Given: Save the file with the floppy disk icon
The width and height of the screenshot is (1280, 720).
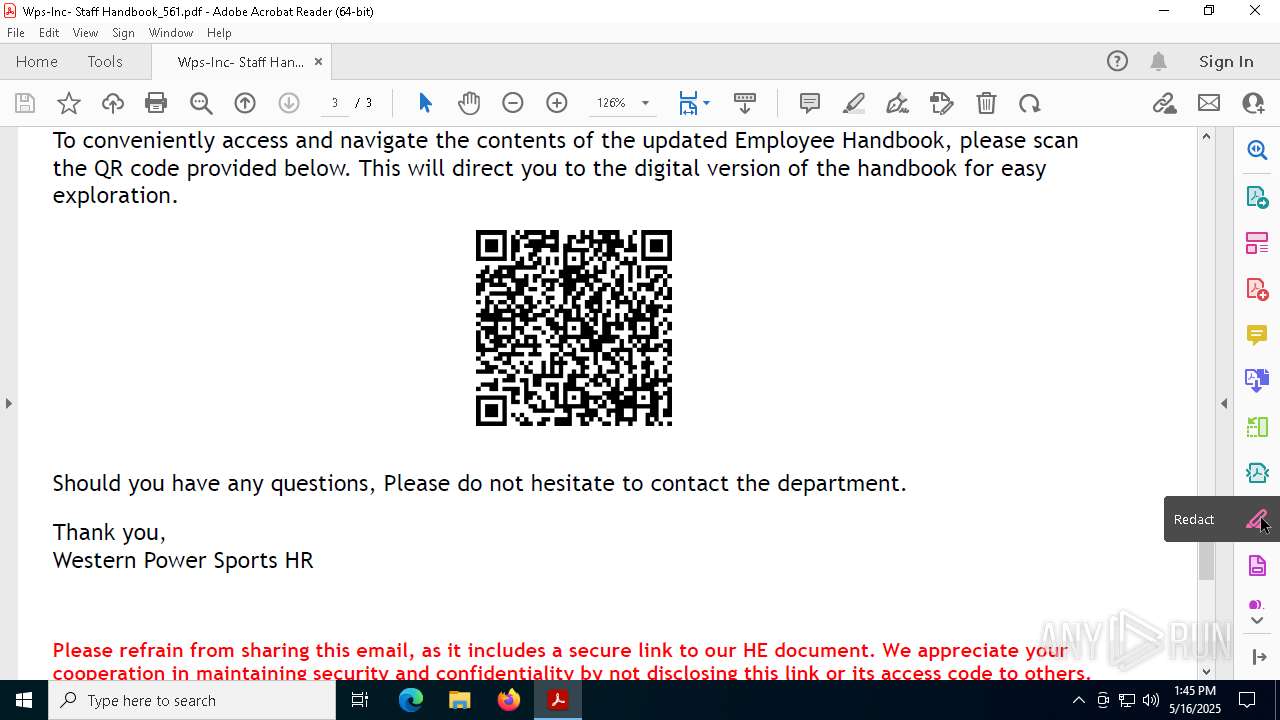Looking at the screenshot, I should (25, 103).
